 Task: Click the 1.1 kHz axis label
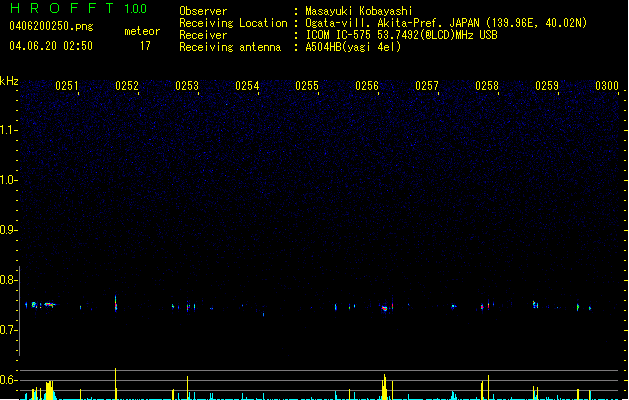[x=8, y=130]
